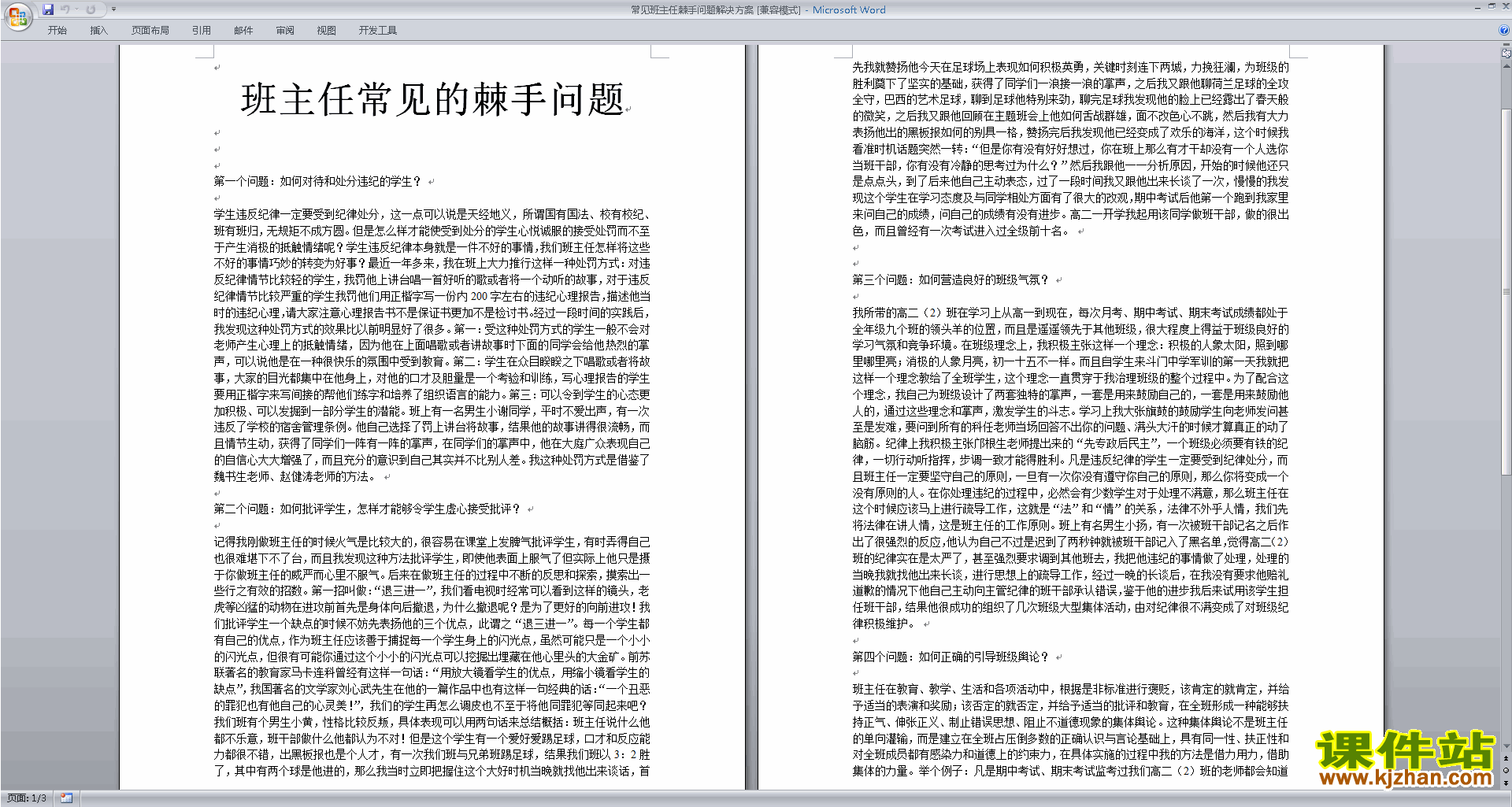This screenshot has height=807, width=1512.
Task: Click heading 第四个问题：如何正确的引导班级舆论？
Action: pyautogui.click(x=951, y=657)
